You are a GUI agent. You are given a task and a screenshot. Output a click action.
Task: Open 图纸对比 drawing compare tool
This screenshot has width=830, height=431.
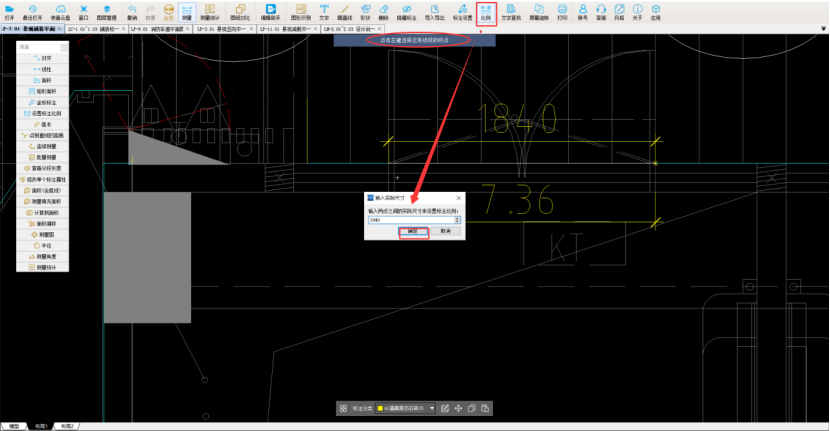tap(240, 11)
